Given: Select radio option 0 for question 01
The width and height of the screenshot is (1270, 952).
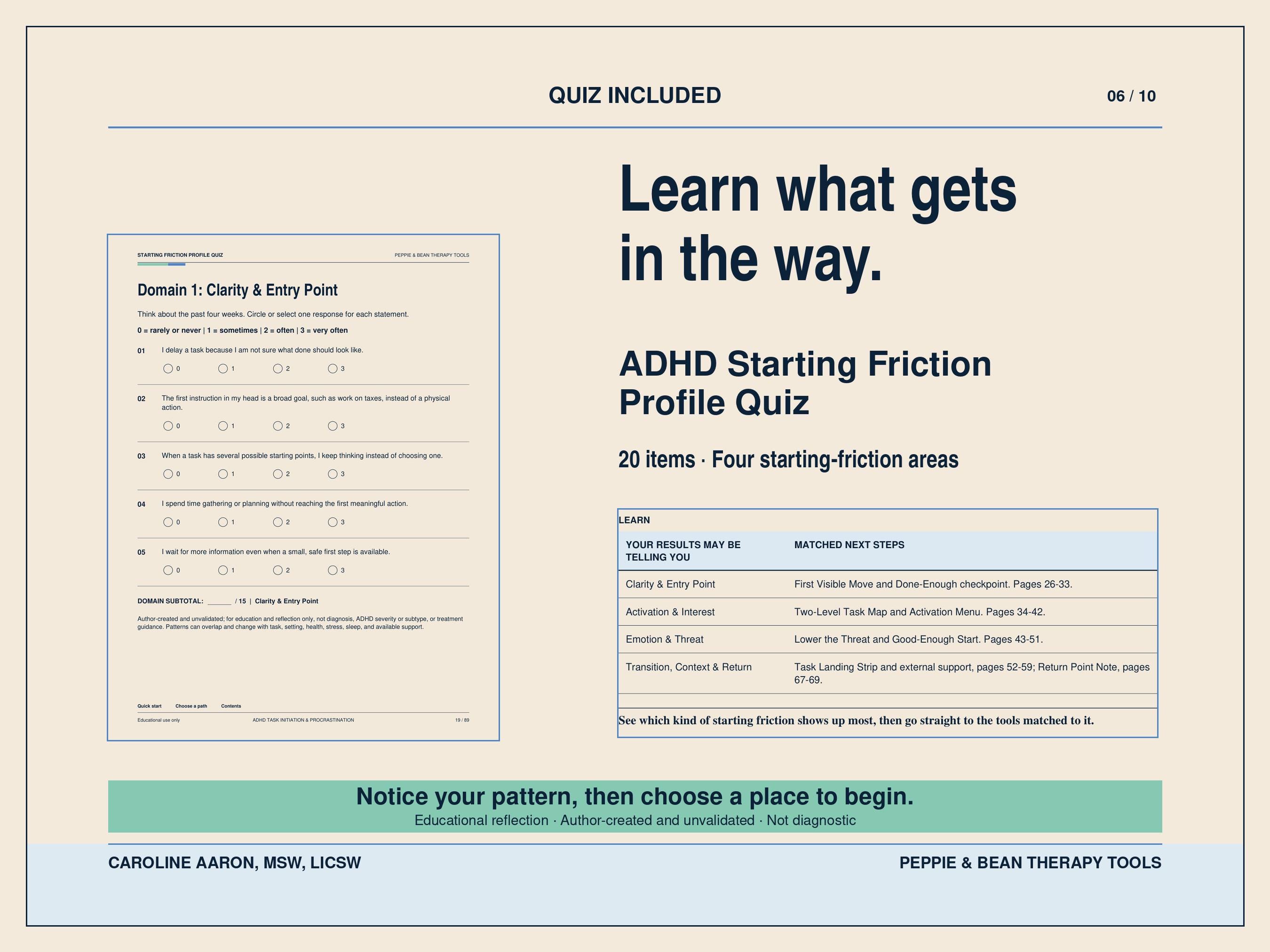Looking at the screenshot, I should [x=168, y=369].
